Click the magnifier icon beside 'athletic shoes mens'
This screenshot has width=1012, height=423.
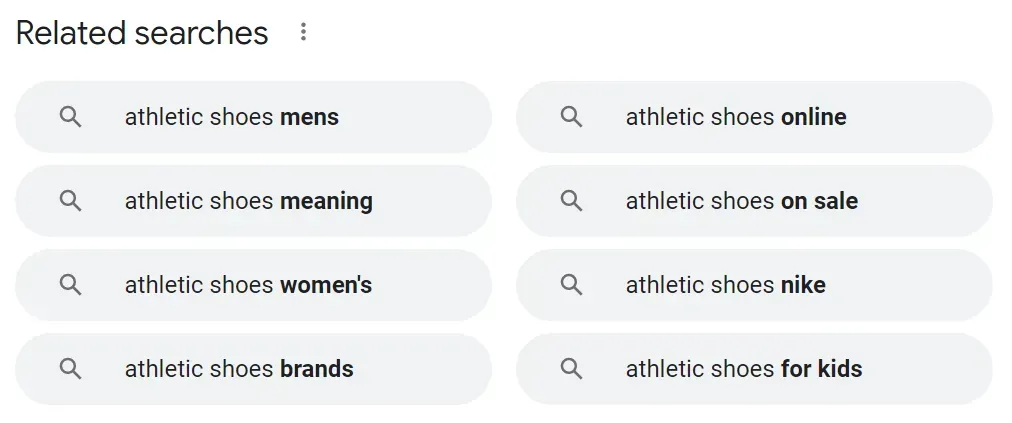pyautogui.click(x=70, y=117)
